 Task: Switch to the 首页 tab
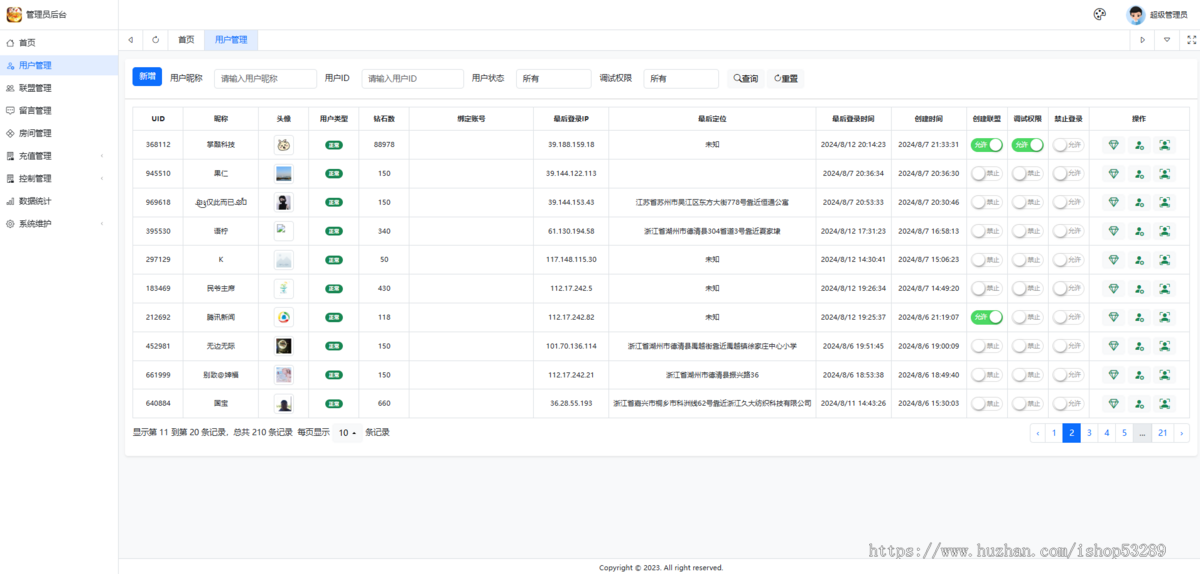(186, 40)
